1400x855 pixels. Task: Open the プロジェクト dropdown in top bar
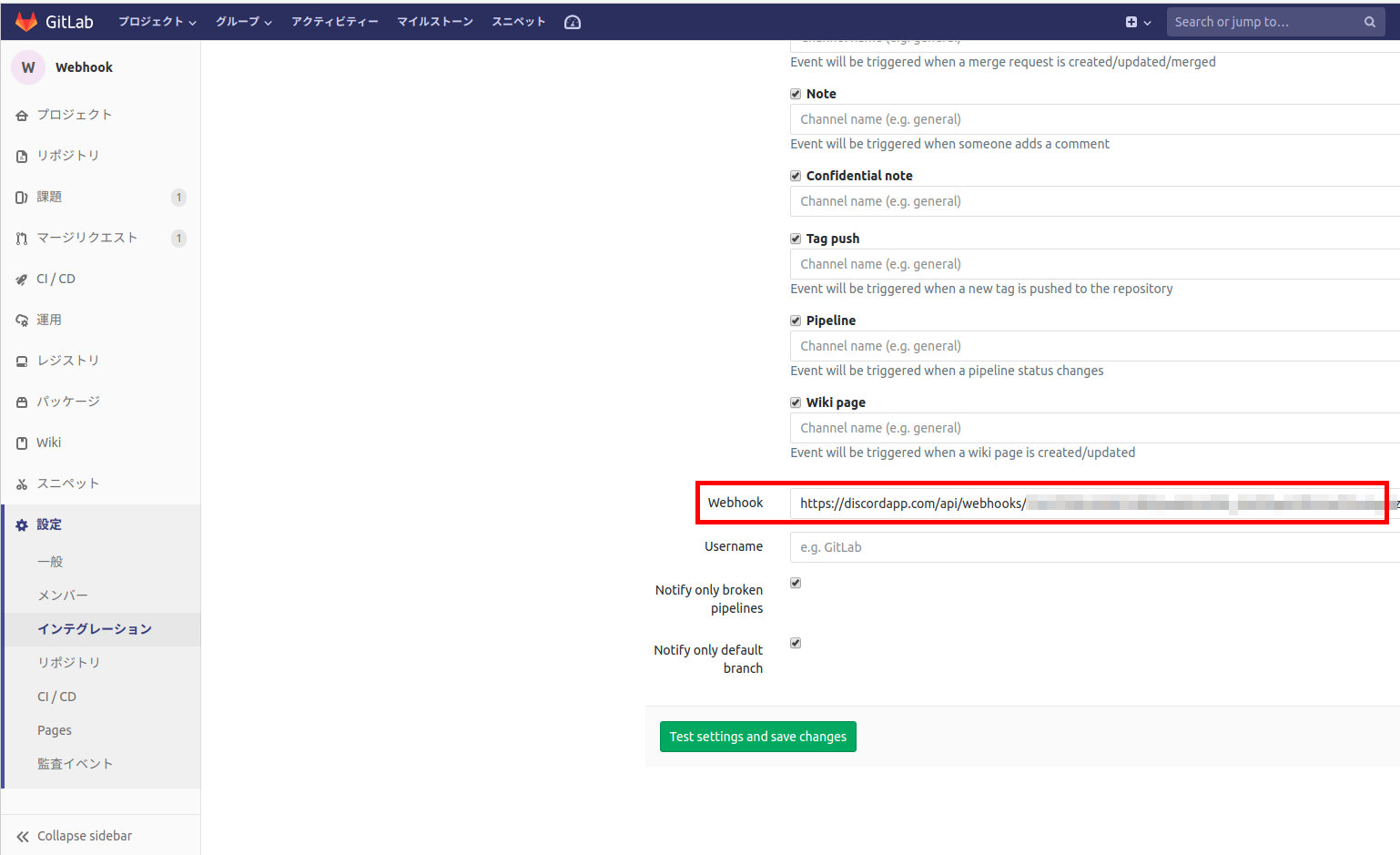(x=156, y=21)
